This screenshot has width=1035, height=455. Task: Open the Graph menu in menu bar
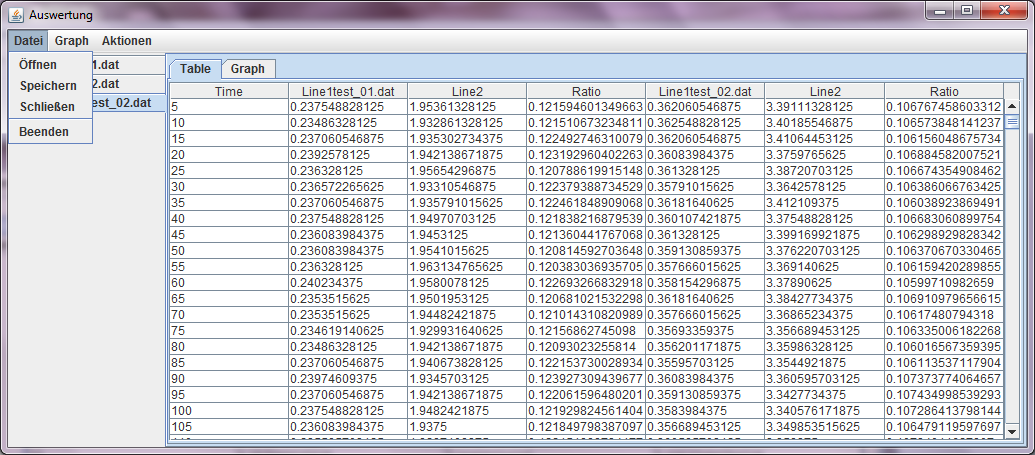[x=72, y=41]
